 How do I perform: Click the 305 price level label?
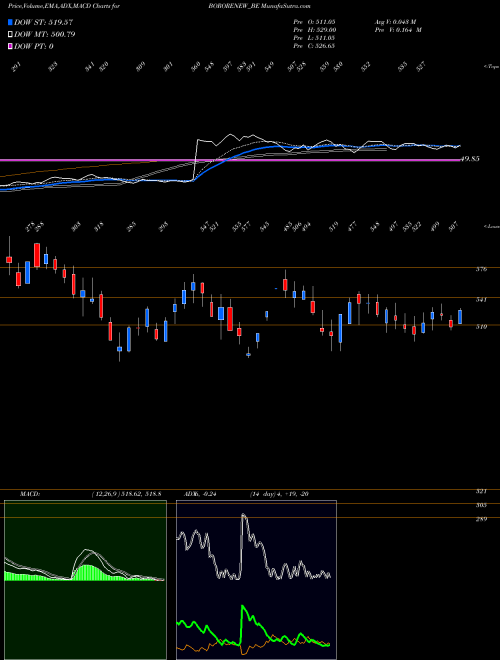point(481,505)
